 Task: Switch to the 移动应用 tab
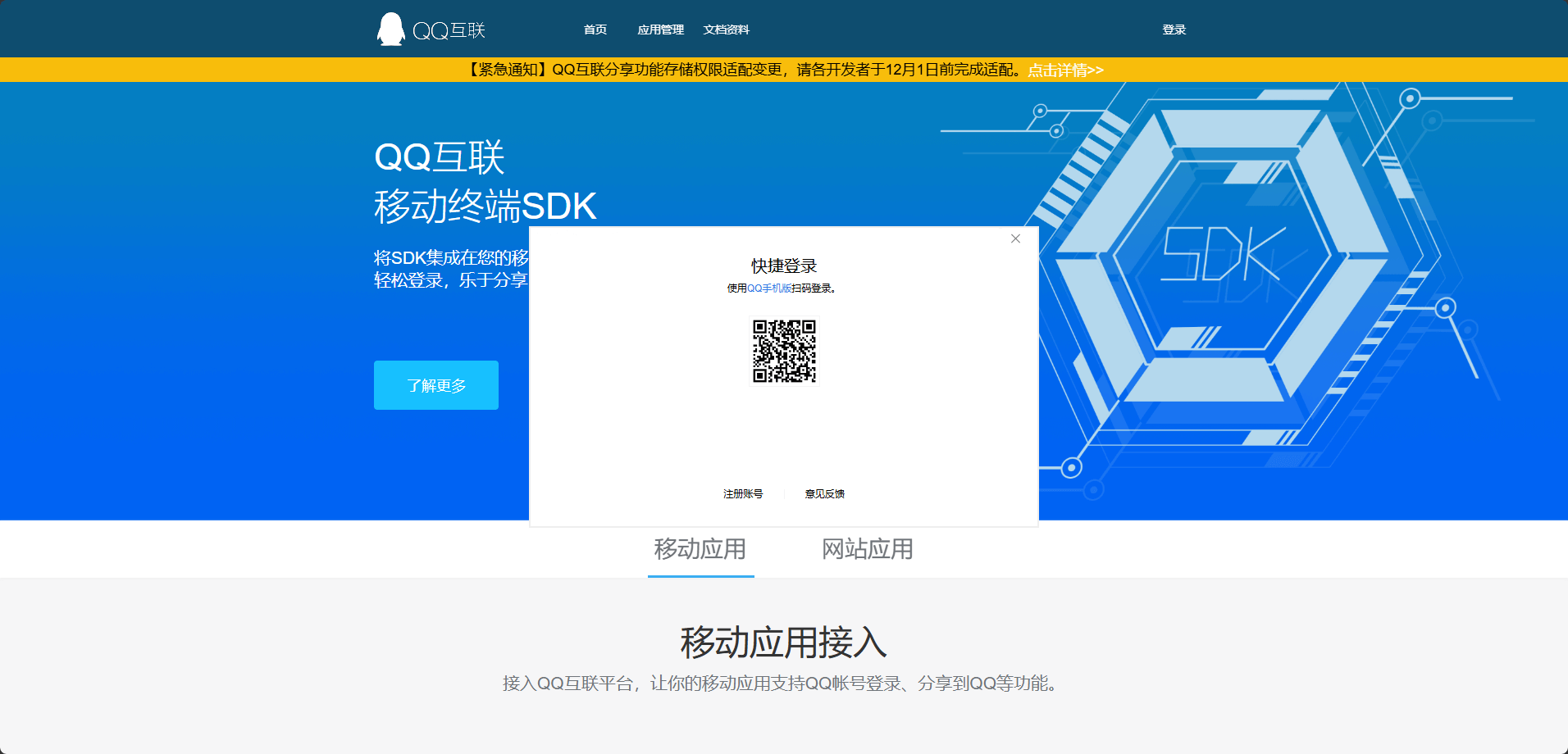(700, 549)
